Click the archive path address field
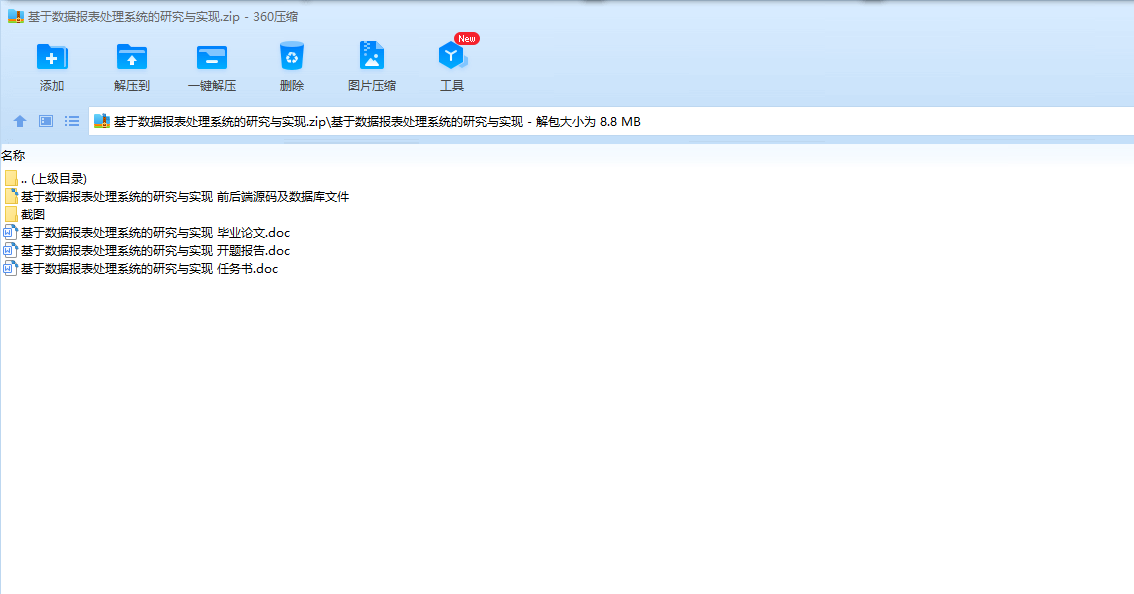The image size is (1134, 594). click(x=611, y=122)
